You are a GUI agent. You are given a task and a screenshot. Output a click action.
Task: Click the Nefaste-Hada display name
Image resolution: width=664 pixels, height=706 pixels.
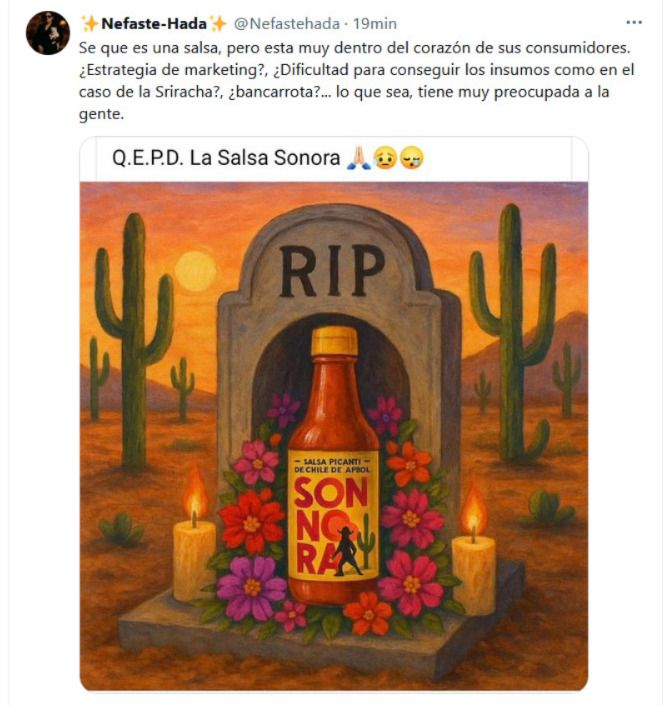[x=154, y=23]
